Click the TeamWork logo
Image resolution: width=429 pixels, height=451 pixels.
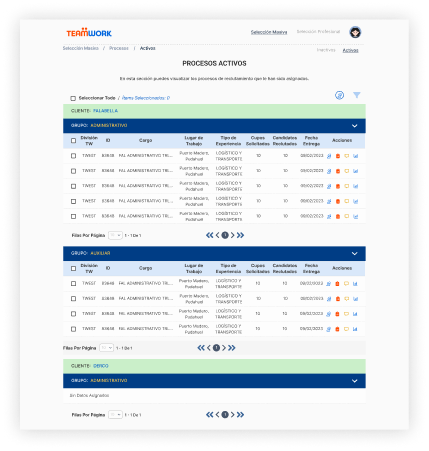[x=89, y=32]
